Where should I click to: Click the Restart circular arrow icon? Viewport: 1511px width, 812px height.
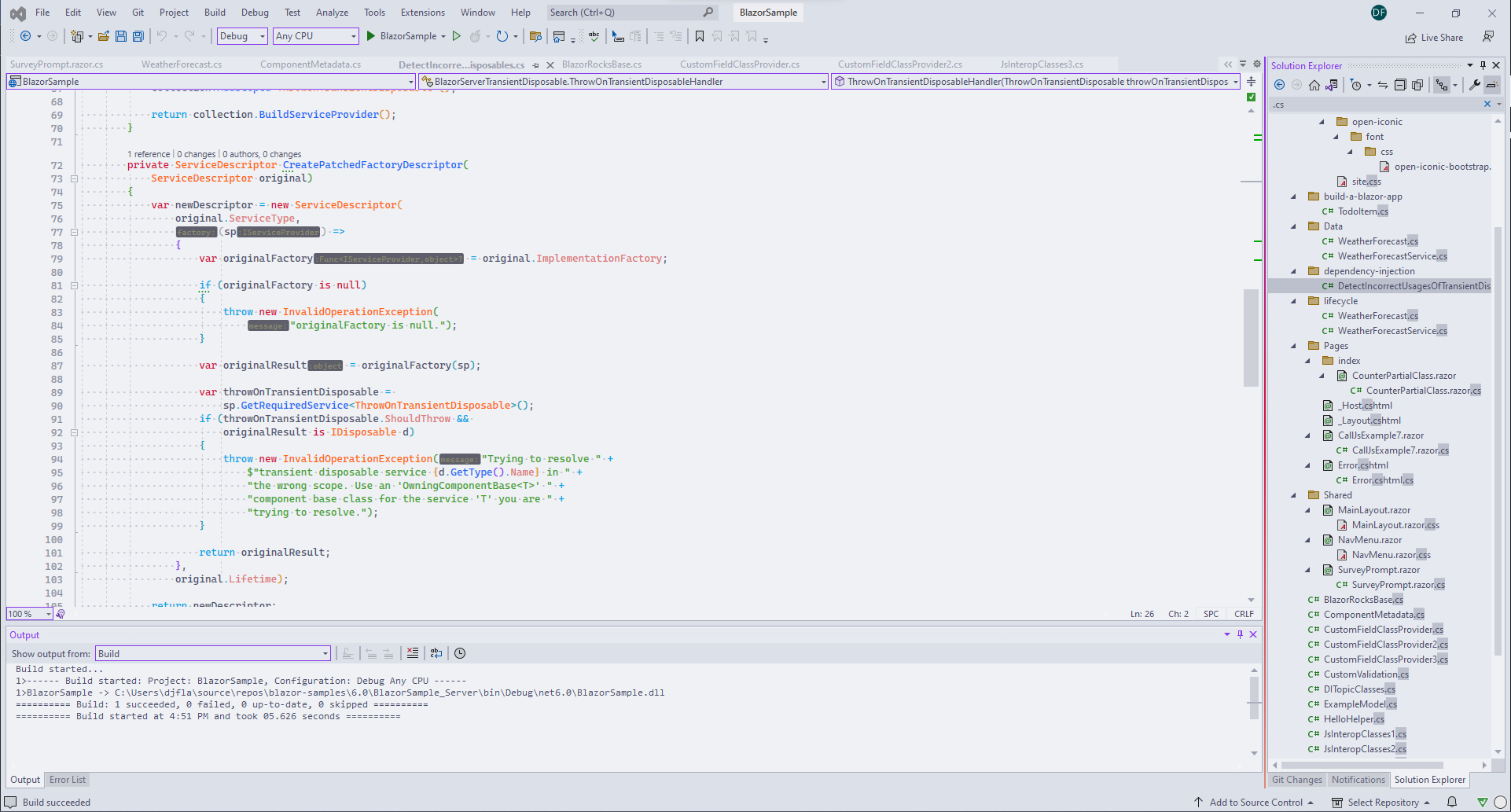[x=502, y=36]
